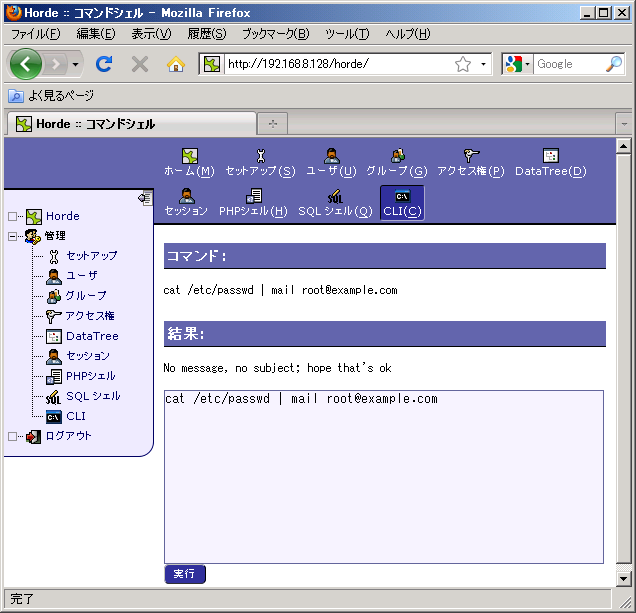Screen dimensions: 636x613
Task: Open ブックマーク(B) menu
Action: coord(276,34)
